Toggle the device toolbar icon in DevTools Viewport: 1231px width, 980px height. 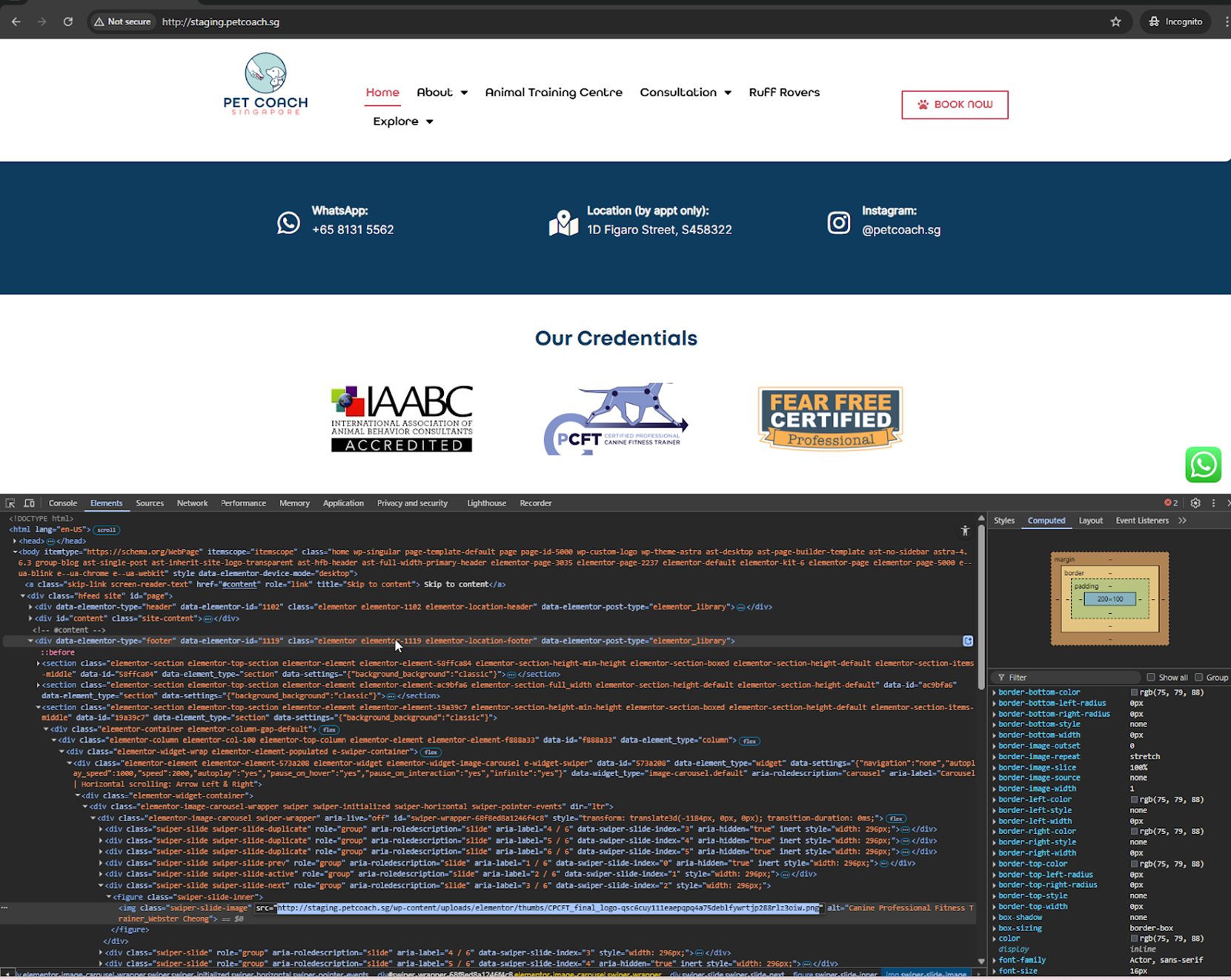point(29,503)
